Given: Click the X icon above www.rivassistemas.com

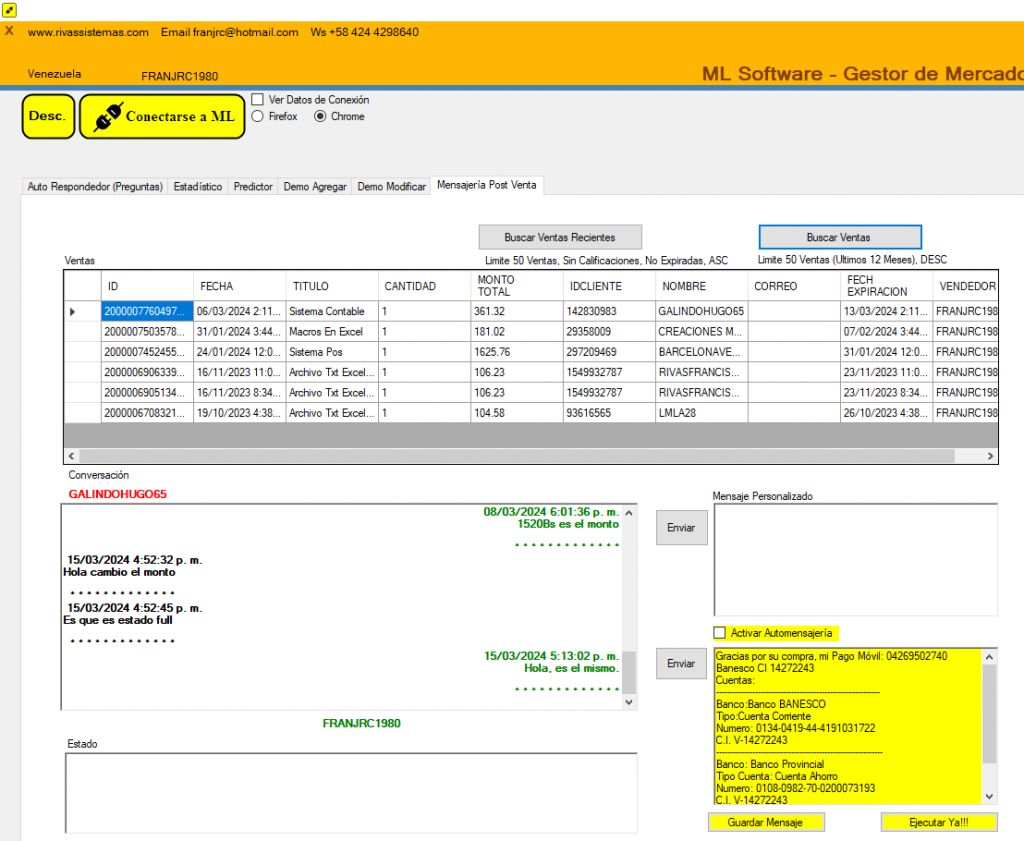Looking at the screenshot, I should tap(9, 31).
